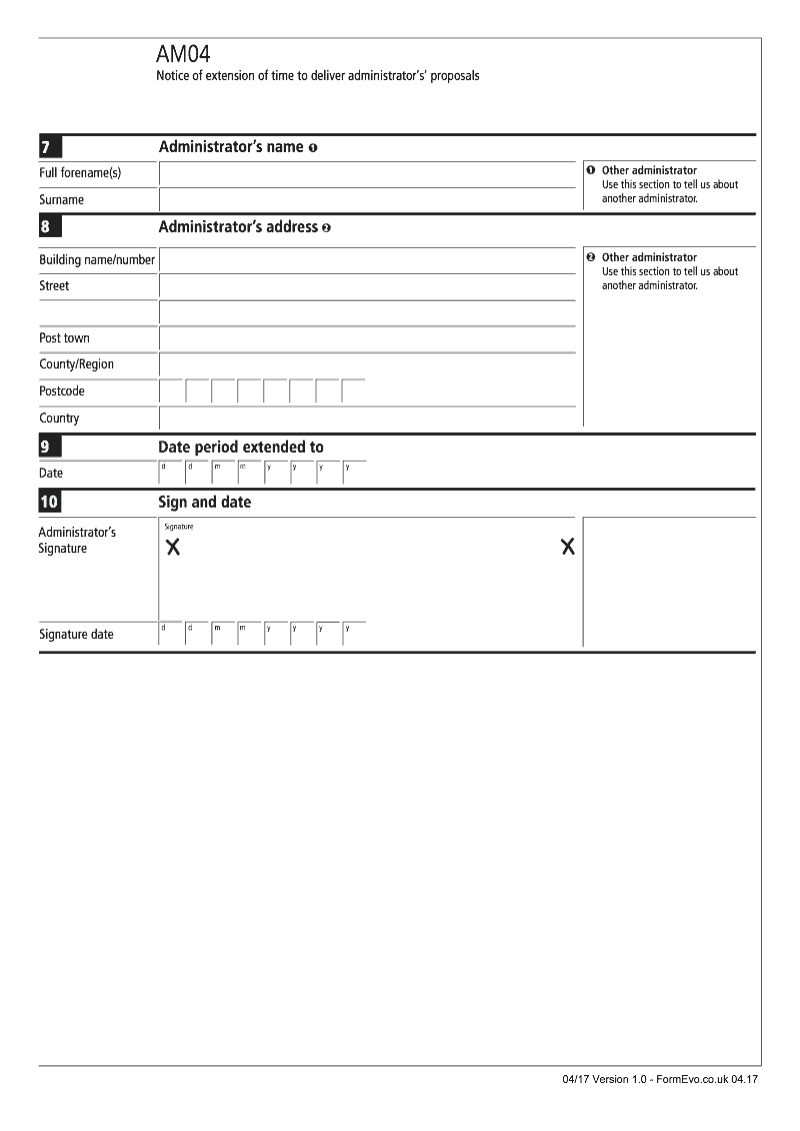Image resolution: width=800 pixels, height=1131 pixels.
Task: Focus the Full forename(s) field
Action: click(x=367, y=175)
